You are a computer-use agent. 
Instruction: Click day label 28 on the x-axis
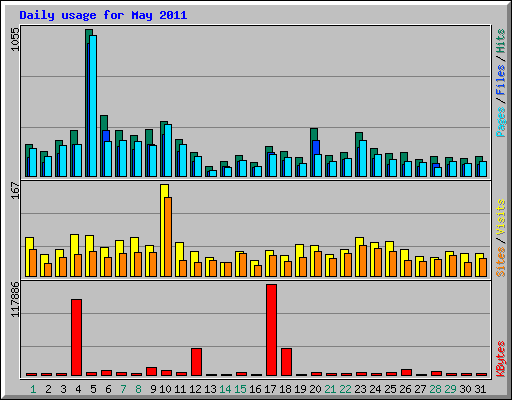coord(435,389)
